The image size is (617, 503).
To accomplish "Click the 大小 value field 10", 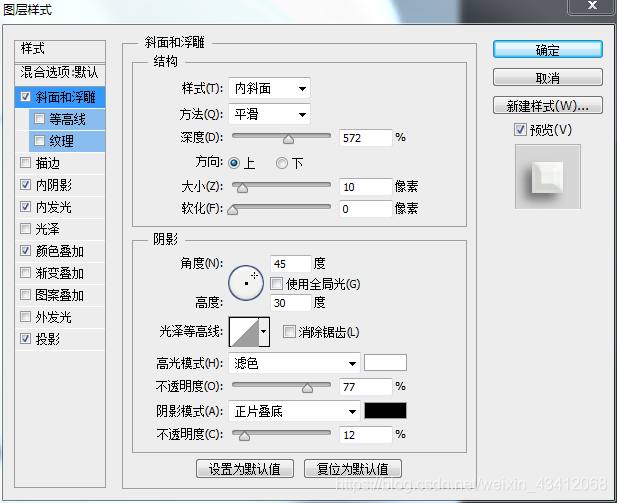I will [x=366, y=187].
